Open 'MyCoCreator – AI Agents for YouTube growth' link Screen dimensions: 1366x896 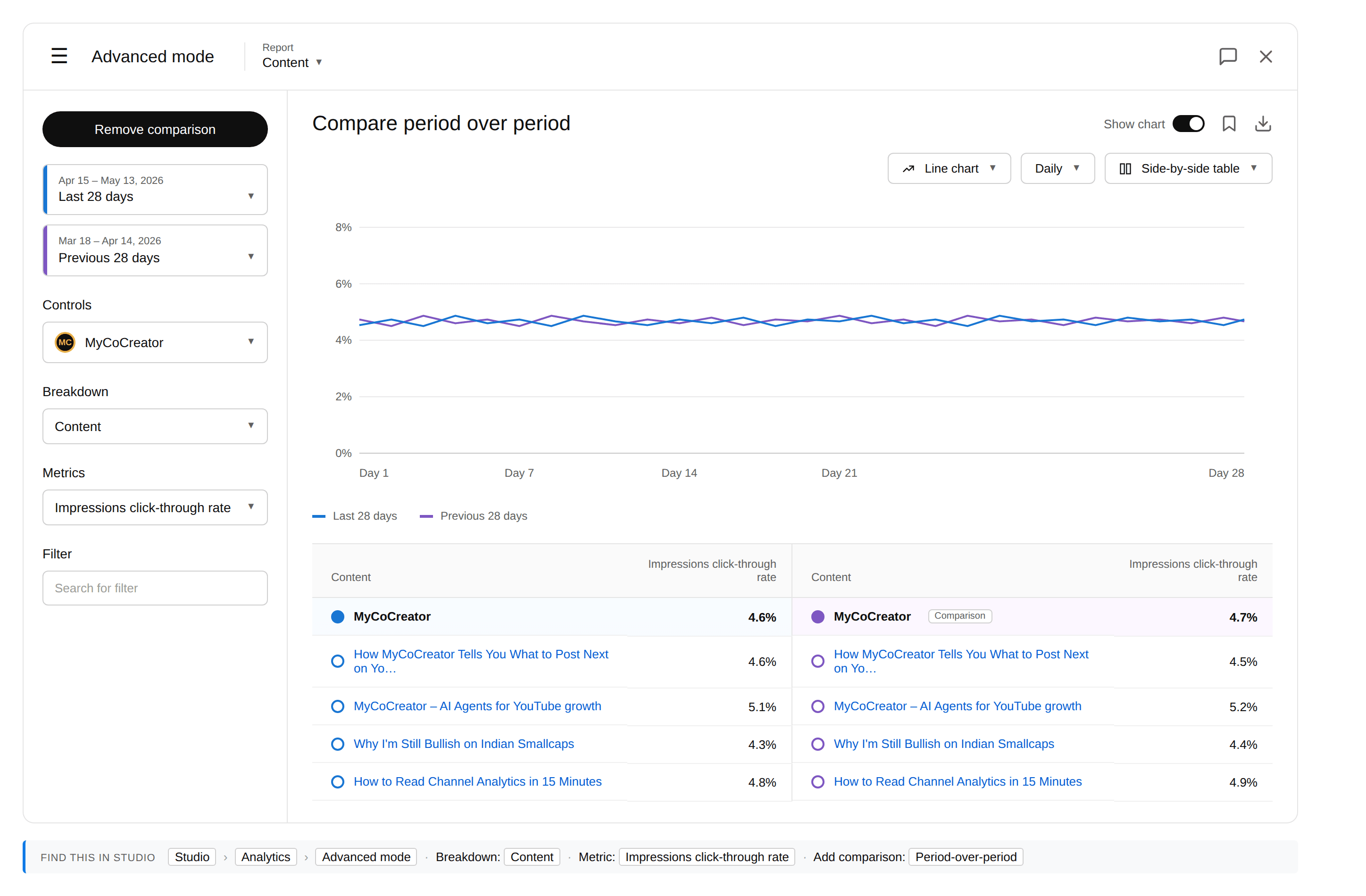[477, 706]
